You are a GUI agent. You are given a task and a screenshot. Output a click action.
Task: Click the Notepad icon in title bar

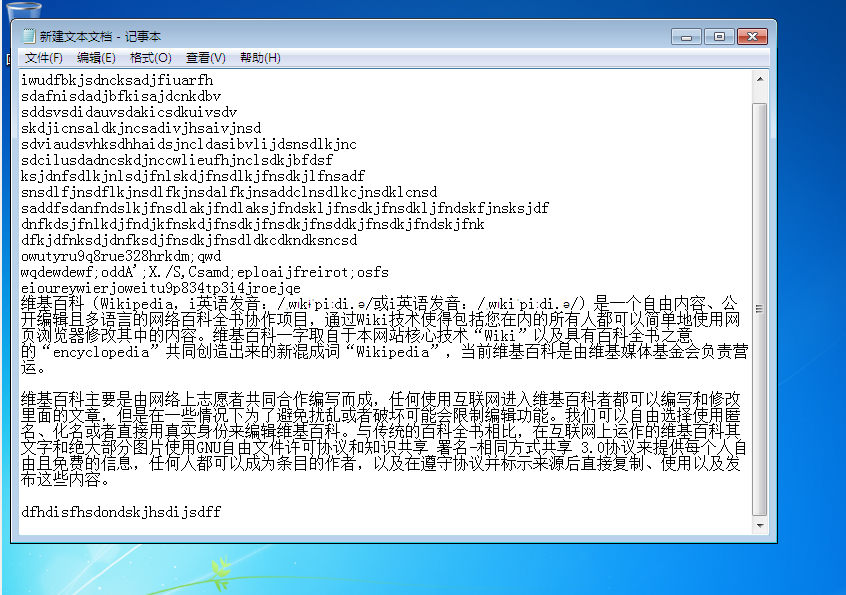pyautogui.click(x=28, y=36)
